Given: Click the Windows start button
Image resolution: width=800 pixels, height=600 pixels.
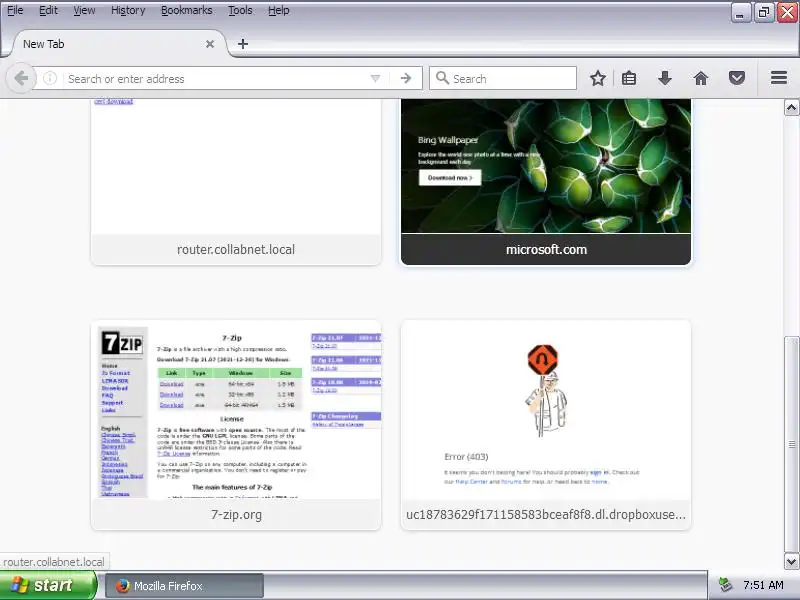Looking at the screenshot, I should coord(48,585).
